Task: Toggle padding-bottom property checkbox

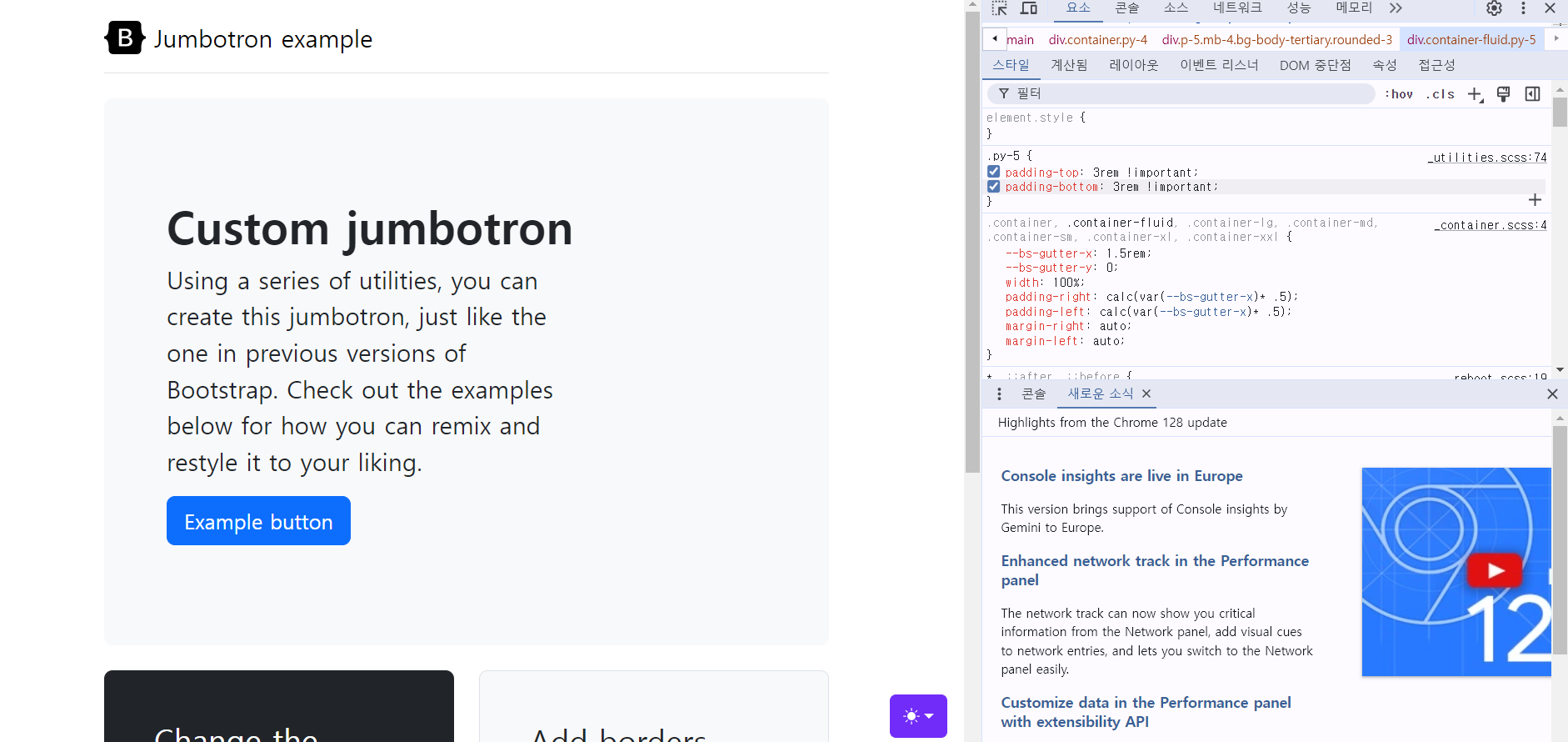Action: click(x=994, y=187)
